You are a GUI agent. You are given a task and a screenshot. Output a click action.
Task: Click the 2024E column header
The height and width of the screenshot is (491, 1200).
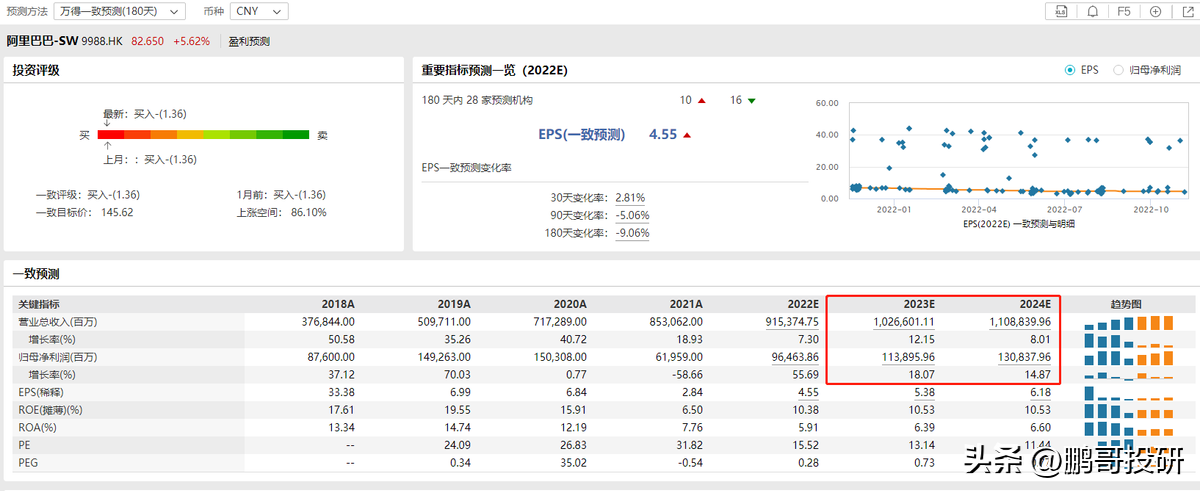(1034, 304)
